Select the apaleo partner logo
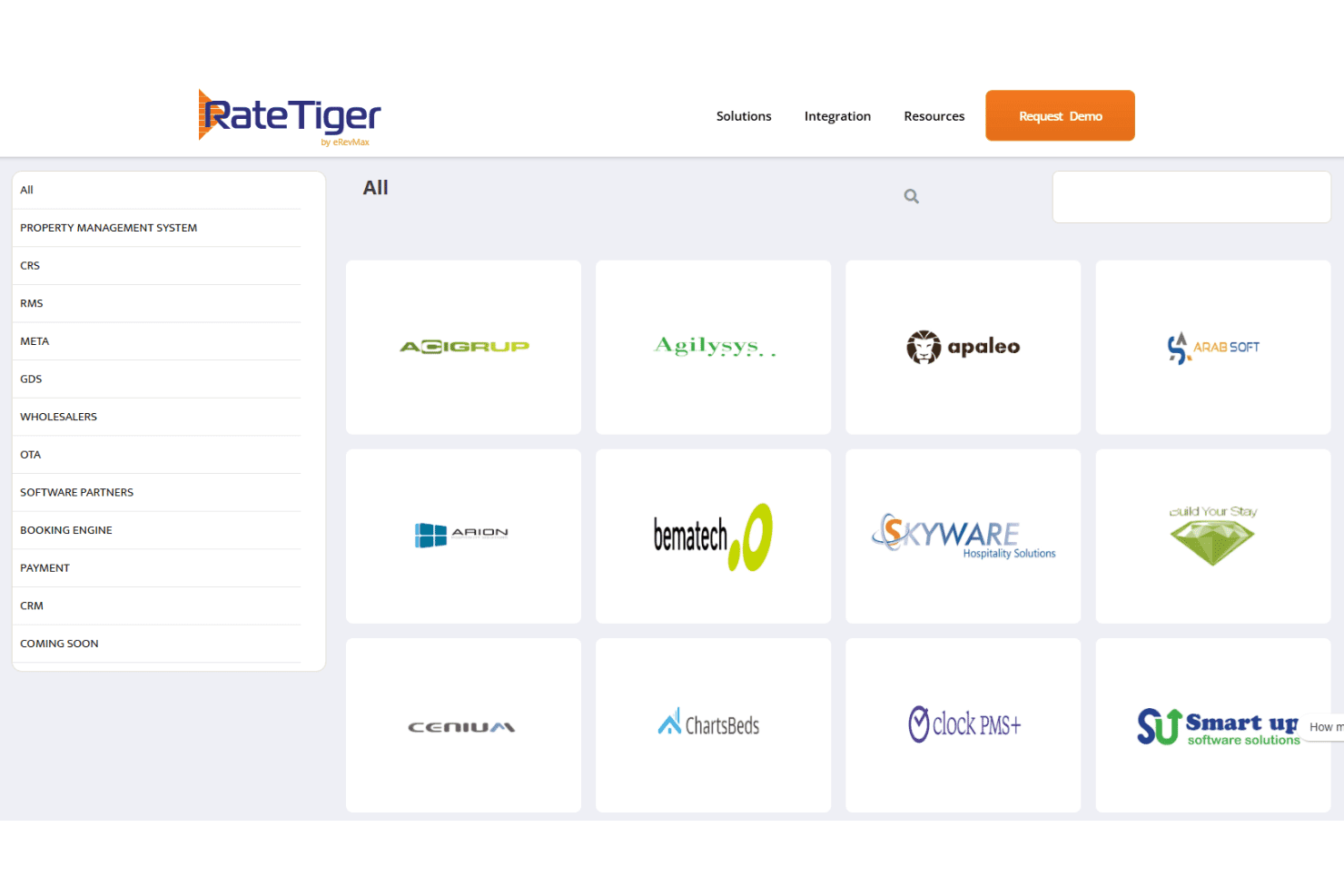Image resolution: width=1344 pixels, height=896 pixels. click(963, 347)
